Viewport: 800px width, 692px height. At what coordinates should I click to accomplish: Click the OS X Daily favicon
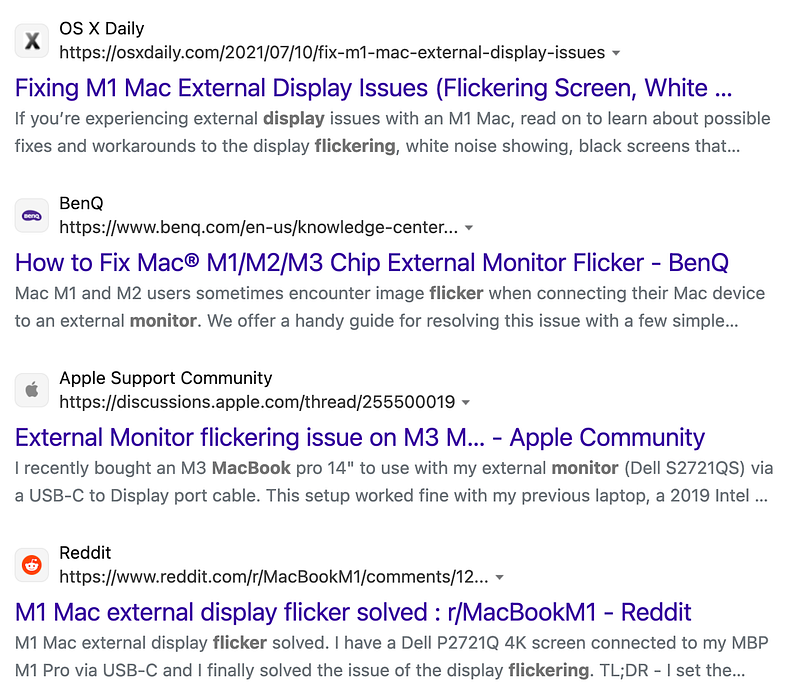click(32, 40)
